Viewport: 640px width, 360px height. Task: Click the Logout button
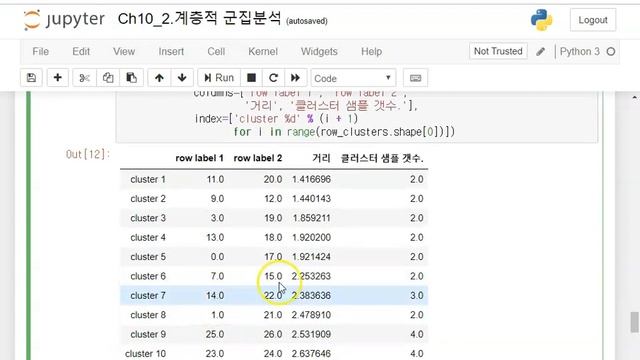(x=593, y=20)
